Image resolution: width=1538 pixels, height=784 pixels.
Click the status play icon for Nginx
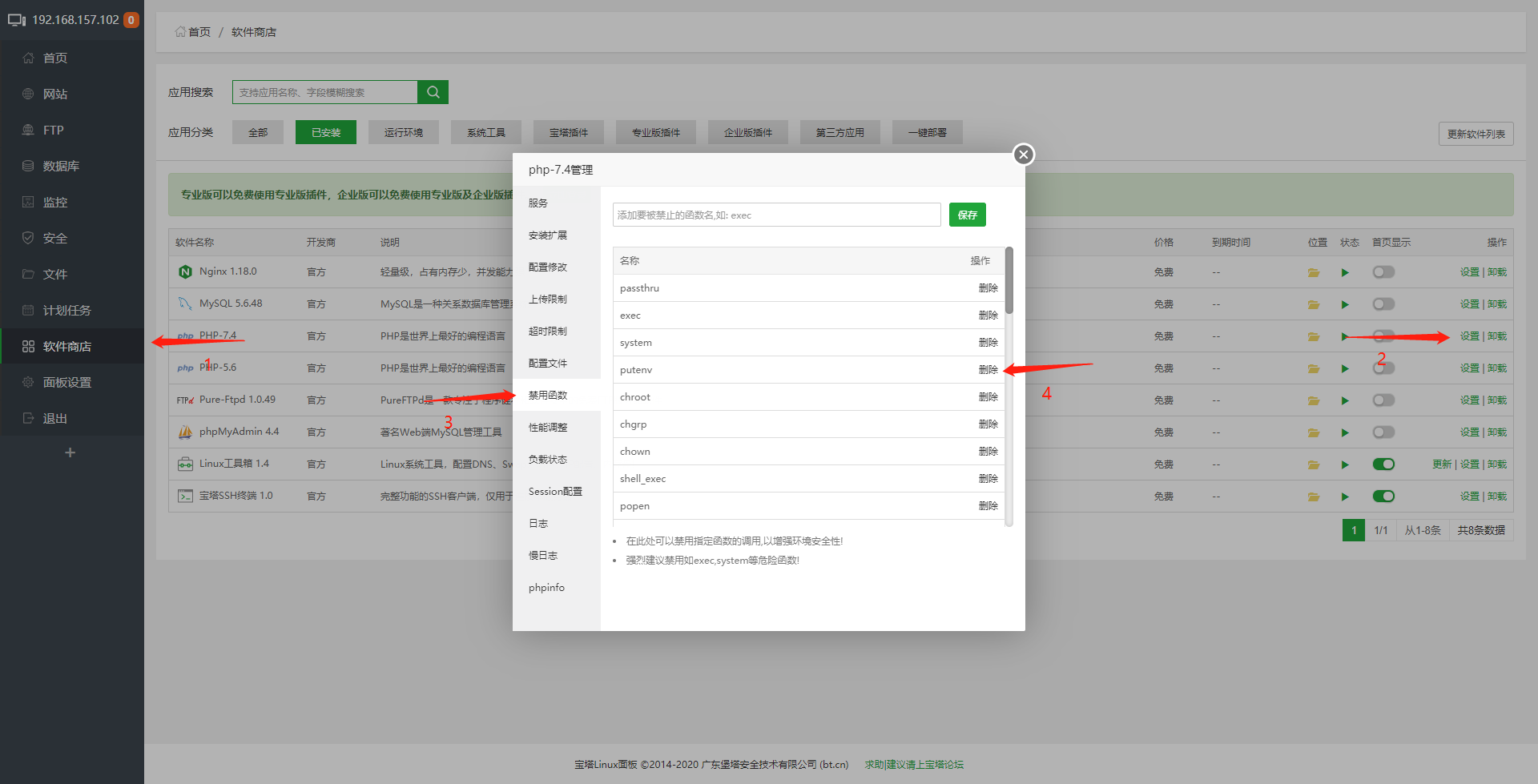point(1345,272)
